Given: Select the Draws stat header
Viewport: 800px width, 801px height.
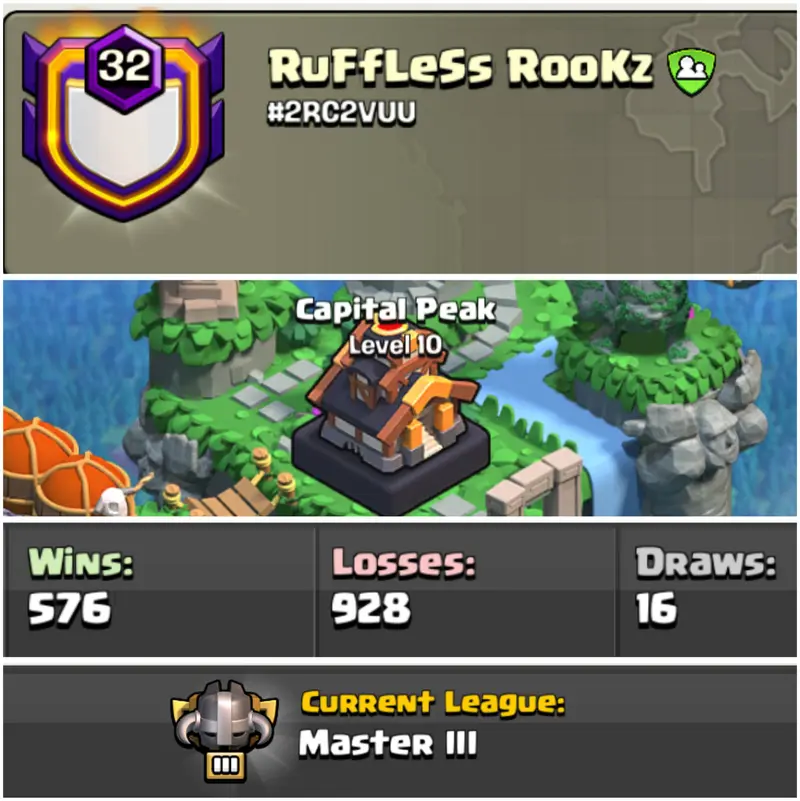Looking at the screenshot, I should [706, 562].
